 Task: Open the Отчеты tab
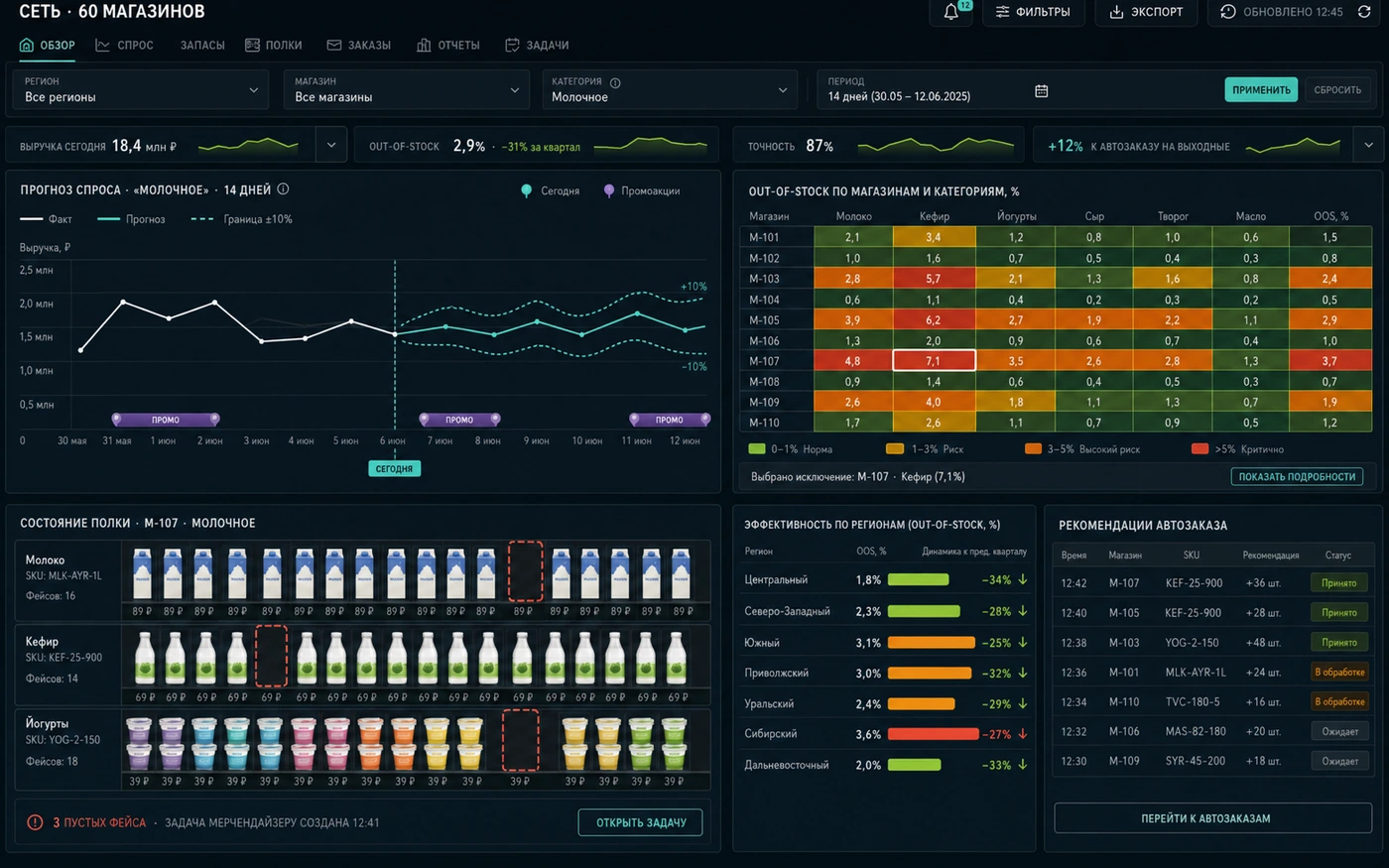(447, 46)
